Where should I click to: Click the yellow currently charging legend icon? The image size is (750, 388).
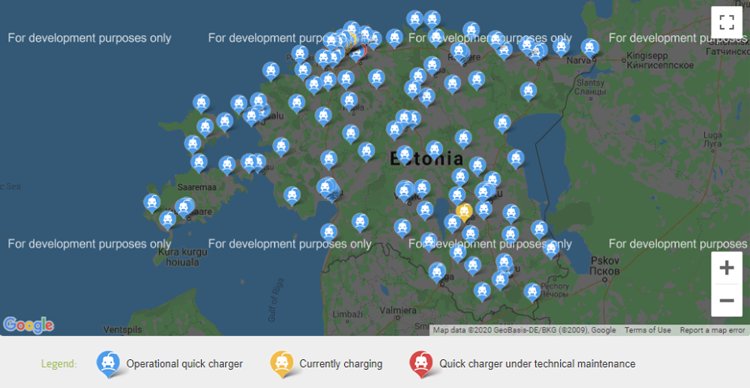point(282,364)
